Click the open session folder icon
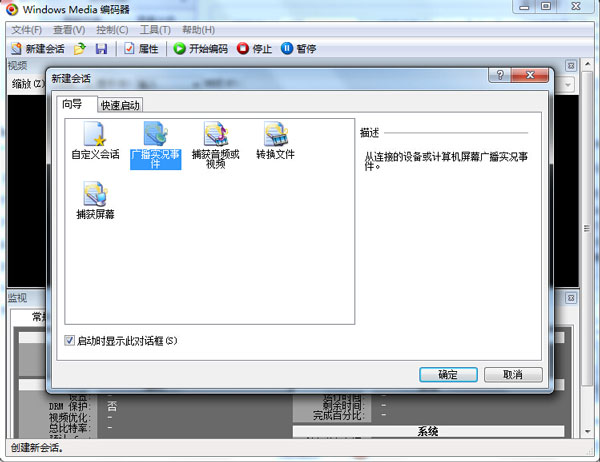The width and height of the screenshot is (600, 462). tap(80, 48)
